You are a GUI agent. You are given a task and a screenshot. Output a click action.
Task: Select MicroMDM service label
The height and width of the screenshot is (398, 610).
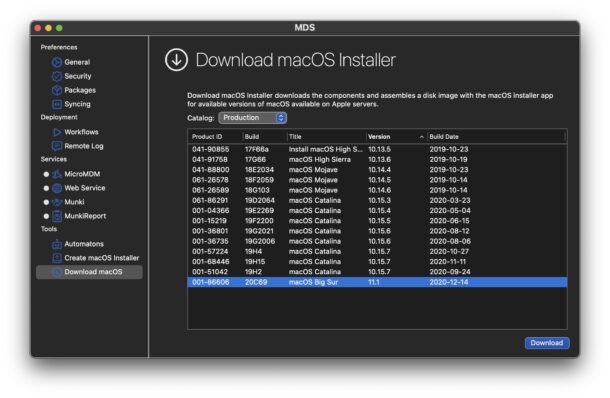click(82, 174)
